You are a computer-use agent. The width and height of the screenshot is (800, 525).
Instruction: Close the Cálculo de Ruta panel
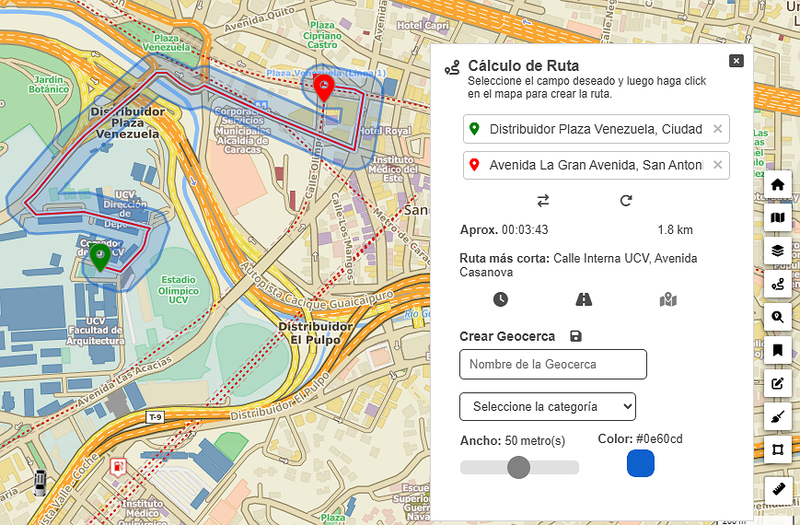tap(736, 61)
